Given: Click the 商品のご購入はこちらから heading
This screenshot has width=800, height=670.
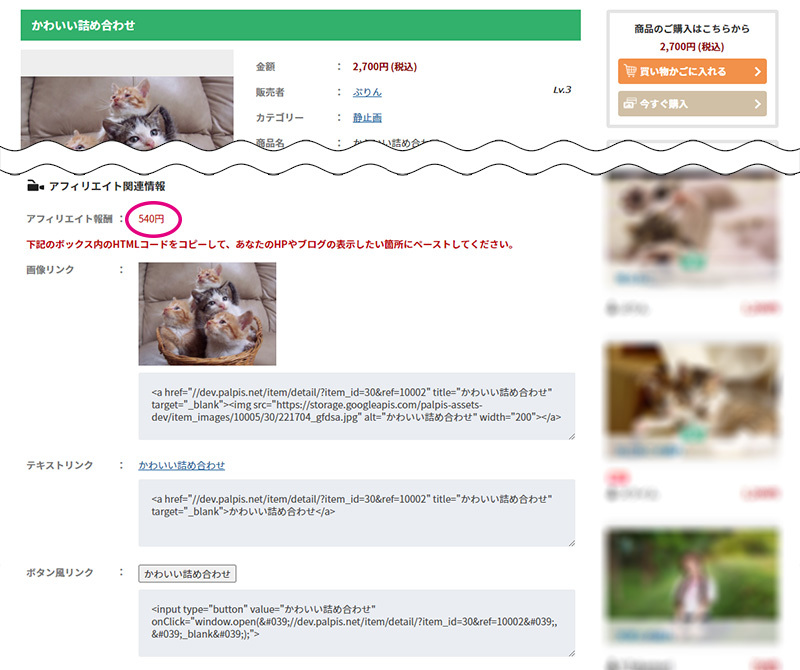Looking at the screenshot, I should [692, 29].
